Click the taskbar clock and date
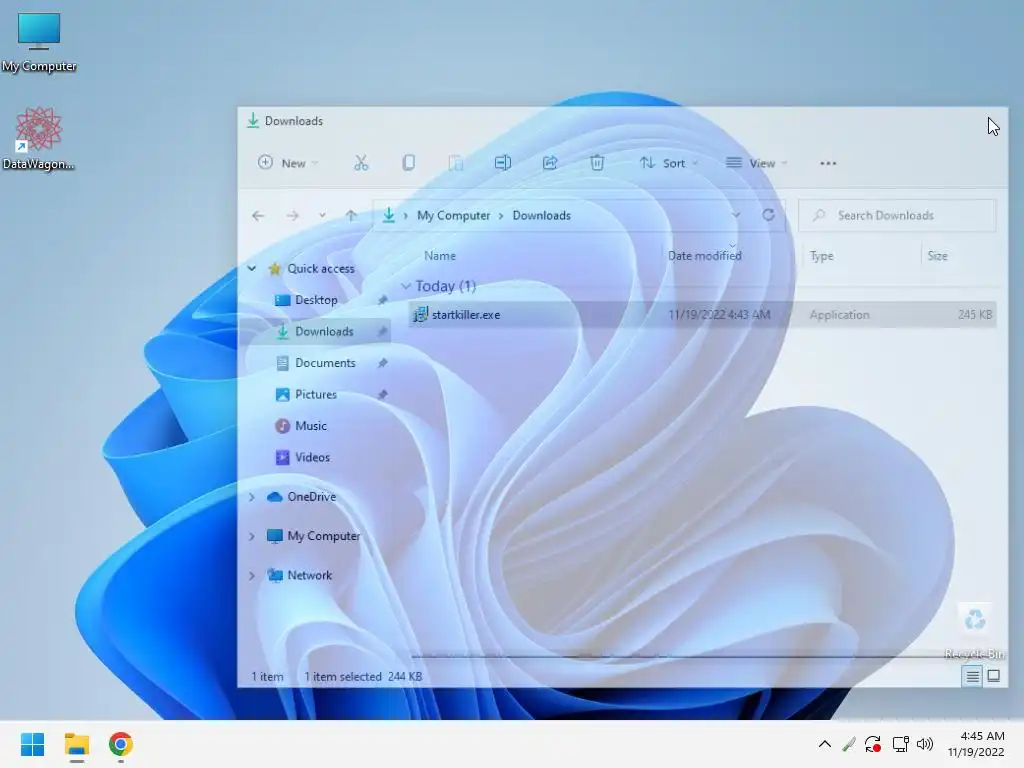The image size is (1024, 768). click(976, 744)
